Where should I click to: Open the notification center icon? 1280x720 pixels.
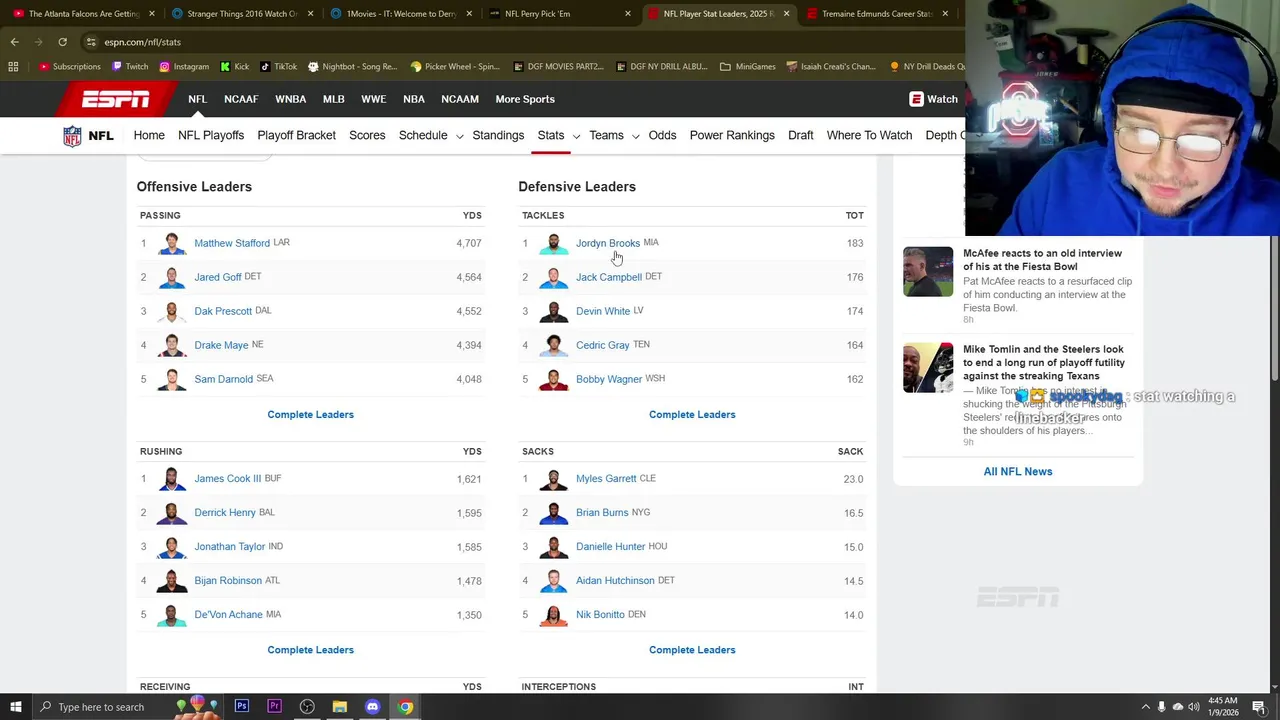(1259, 707)
